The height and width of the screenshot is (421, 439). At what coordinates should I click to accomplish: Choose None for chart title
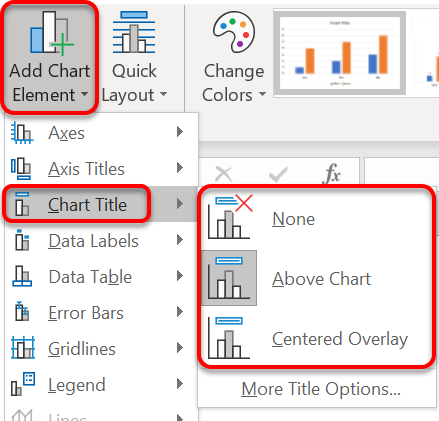click(x=316, y=219)
